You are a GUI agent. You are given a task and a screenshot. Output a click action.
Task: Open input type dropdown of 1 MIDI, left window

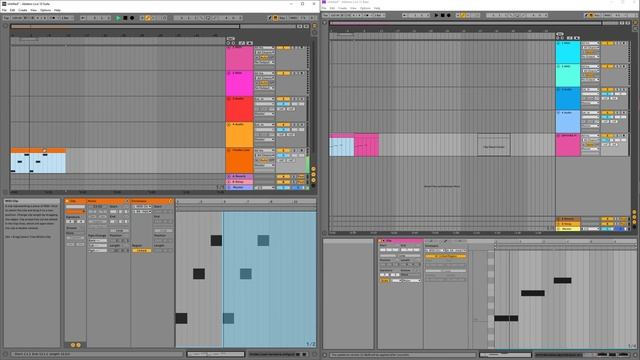tap(264, 48)
